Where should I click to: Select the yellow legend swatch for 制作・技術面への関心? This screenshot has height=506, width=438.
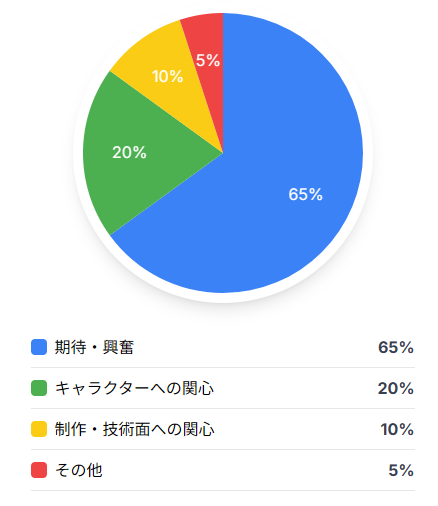(x=39, y=429)
